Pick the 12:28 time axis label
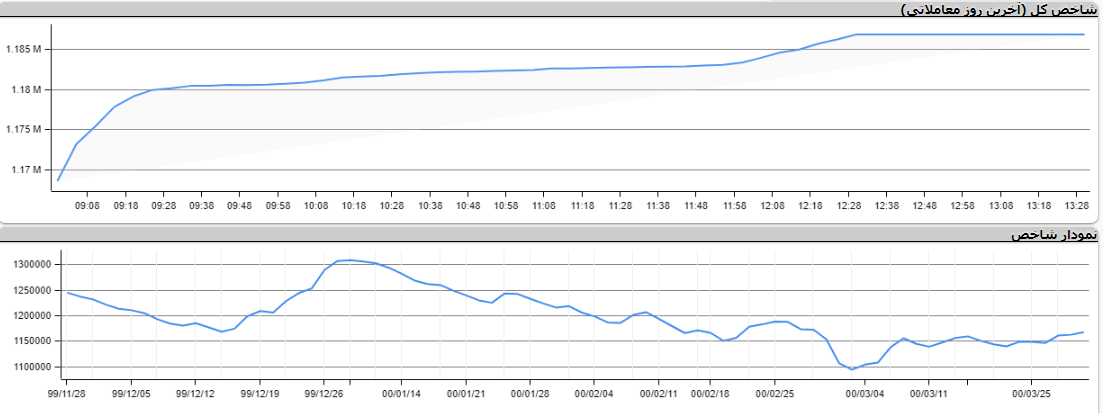Image resolution: width=1103 pixels, height=413 pixels. [x=848, y=205]
